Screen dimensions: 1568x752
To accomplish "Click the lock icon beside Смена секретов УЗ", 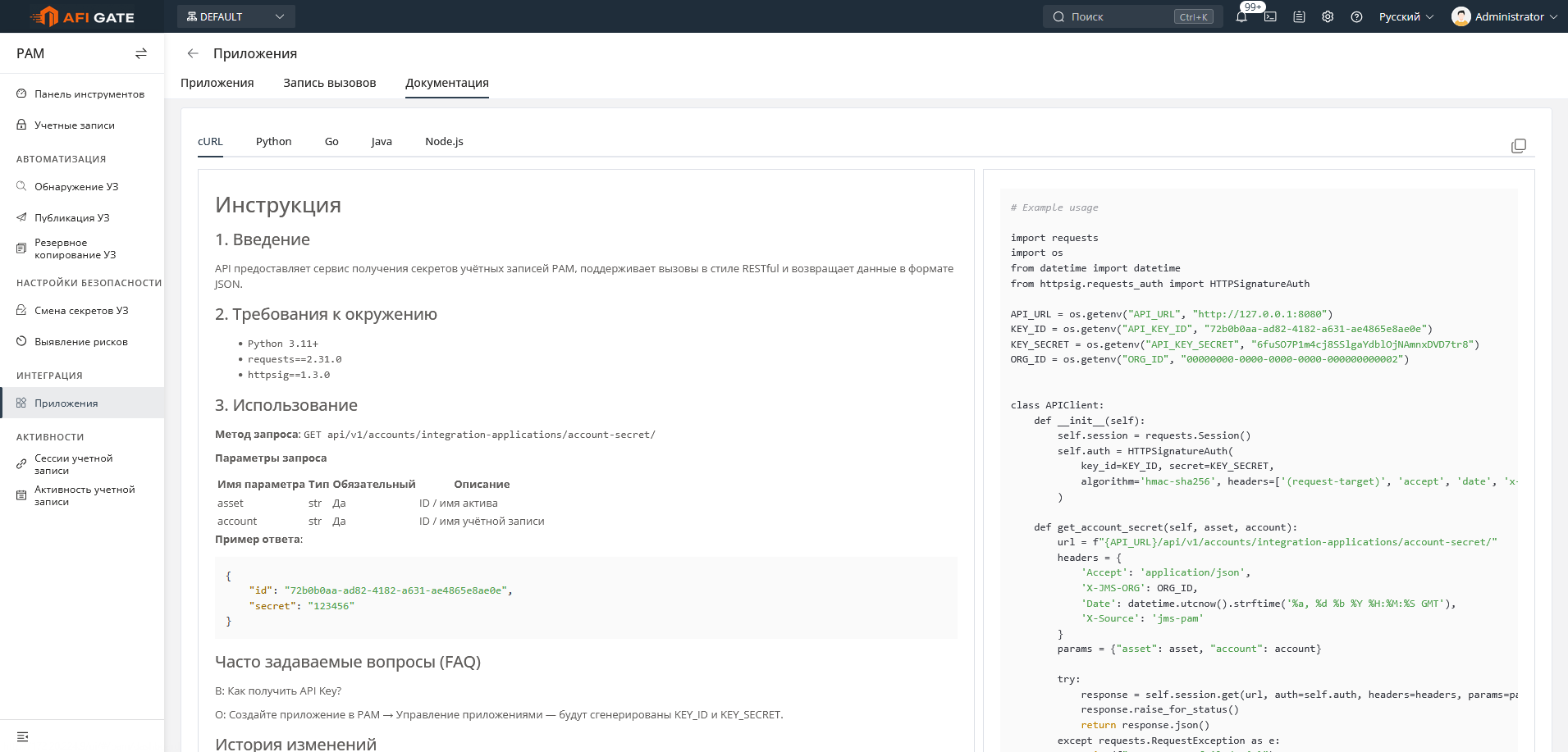I will (x=21, y=311).
